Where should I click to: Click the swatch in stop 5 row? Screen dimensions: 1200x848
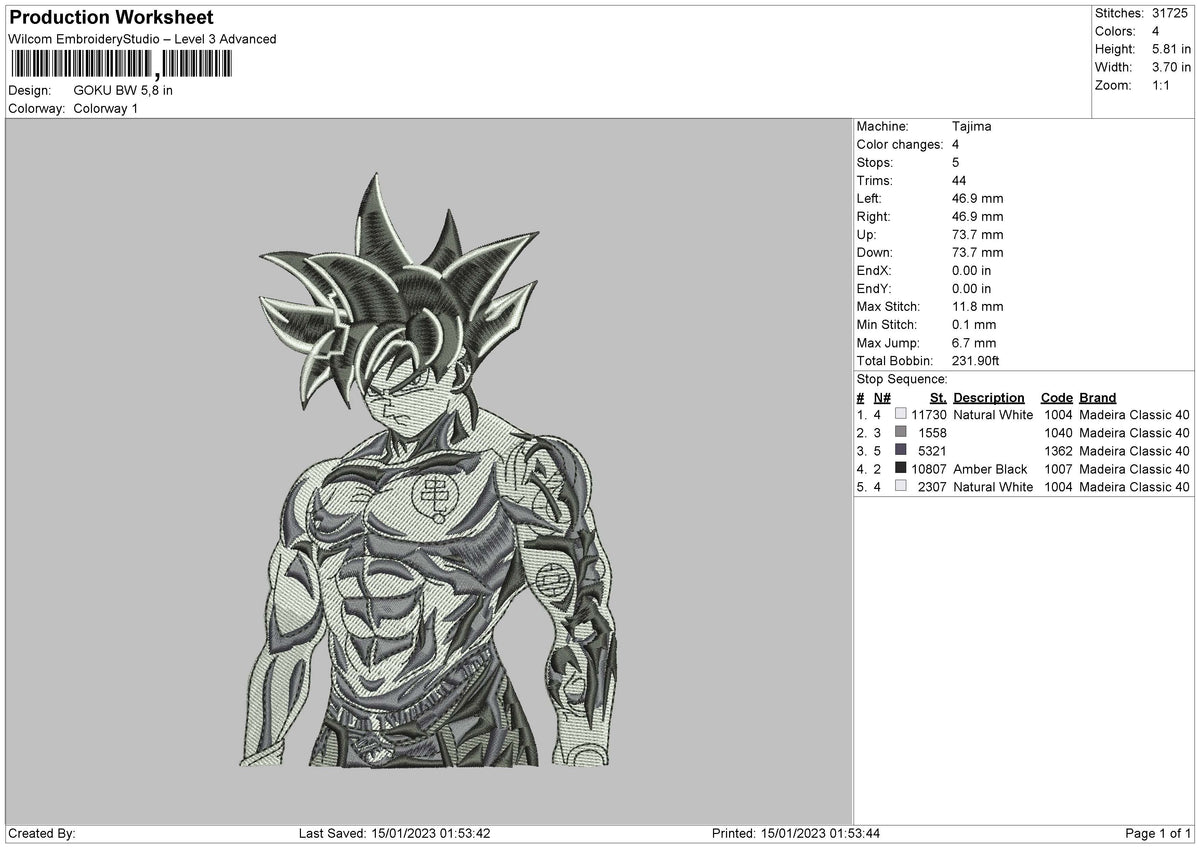point(901,486)
